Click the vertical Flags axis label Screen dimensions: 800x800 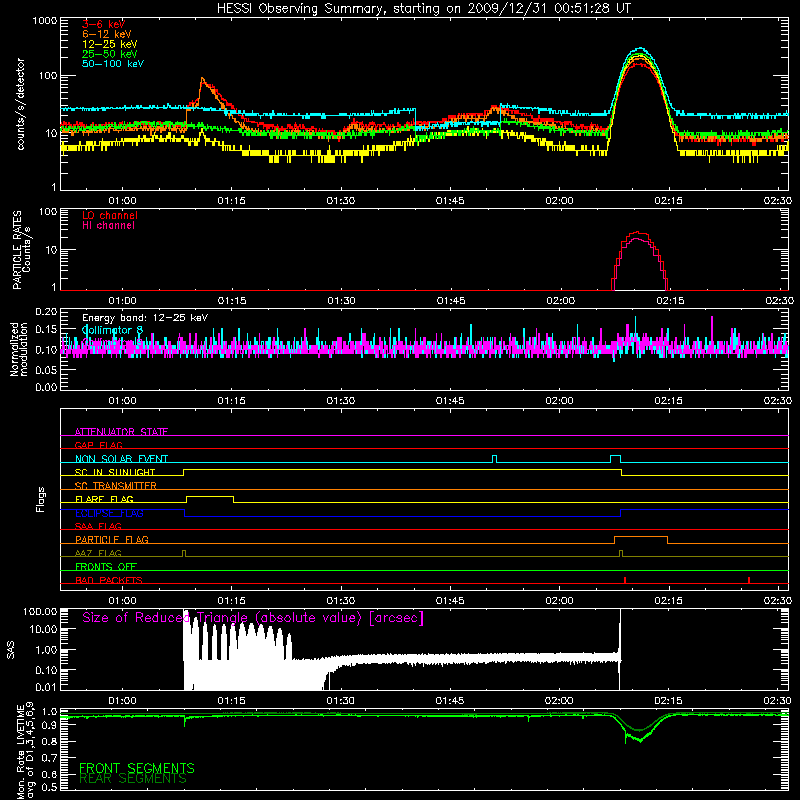coord(41,499)
